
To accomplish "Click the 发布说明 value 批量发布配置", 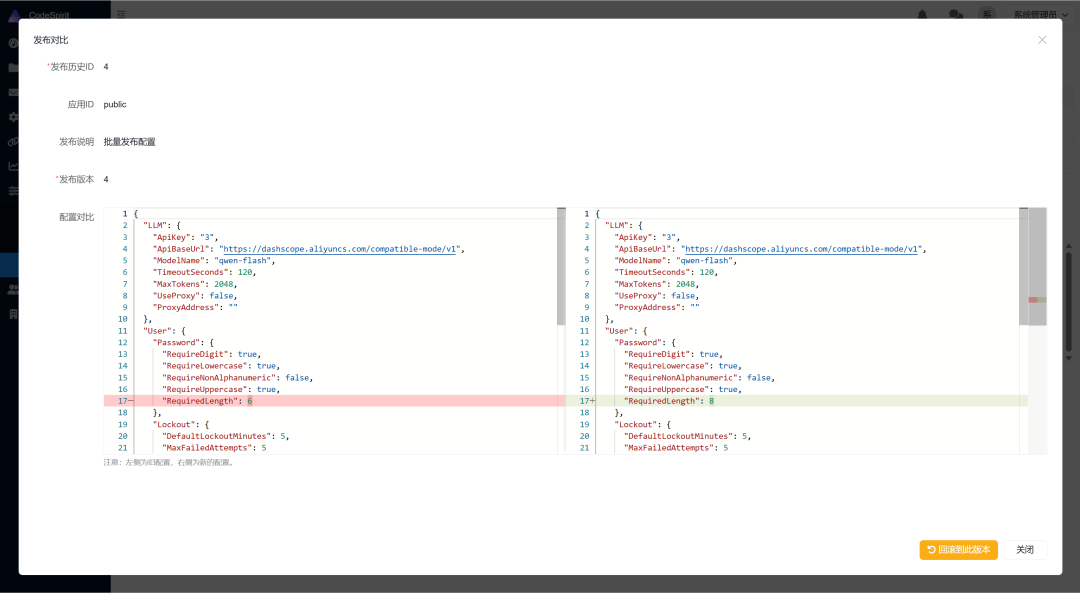I will point(129,142).
